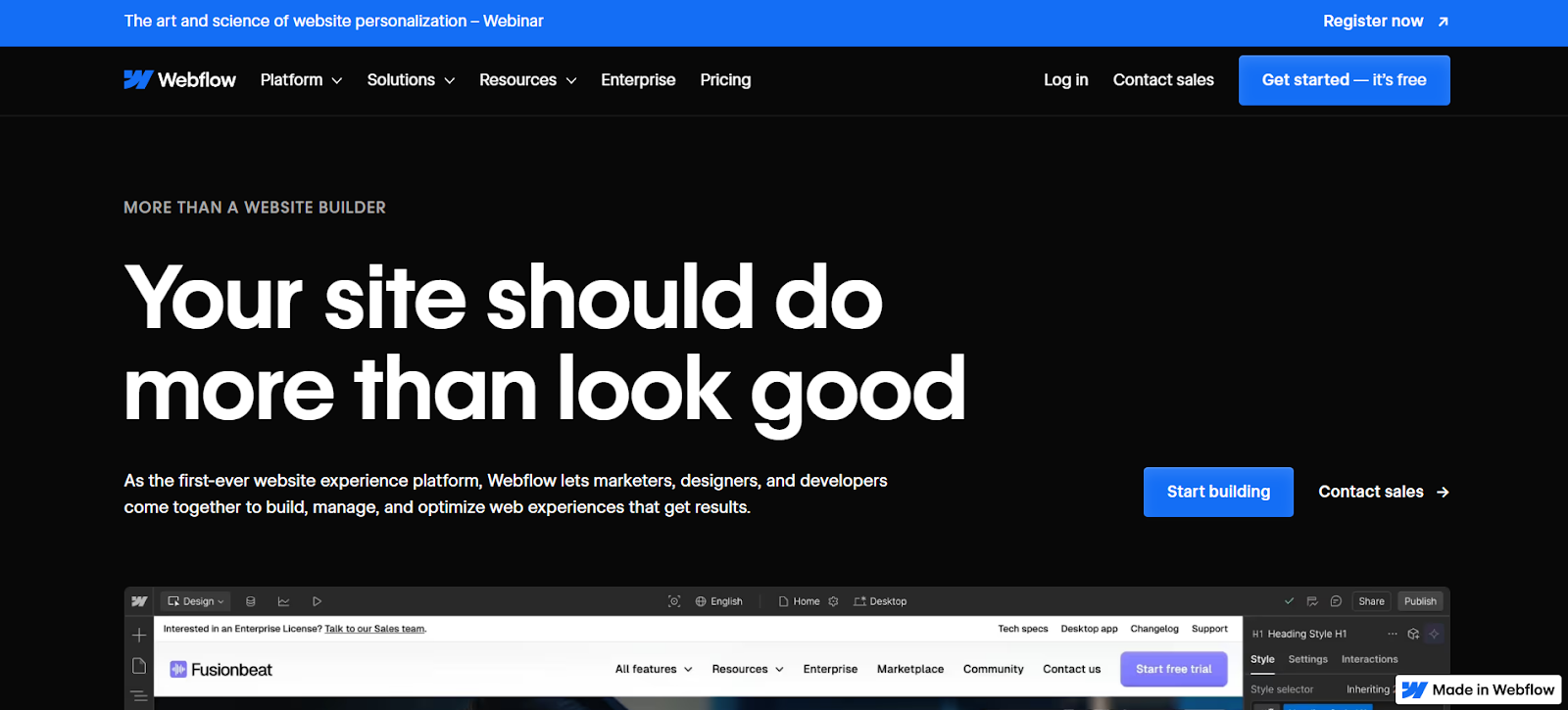The height and width of the screenshot is (710, 1568).
Task: Click the Made in Webflow badge
Action: click(x=1479, y=689)
